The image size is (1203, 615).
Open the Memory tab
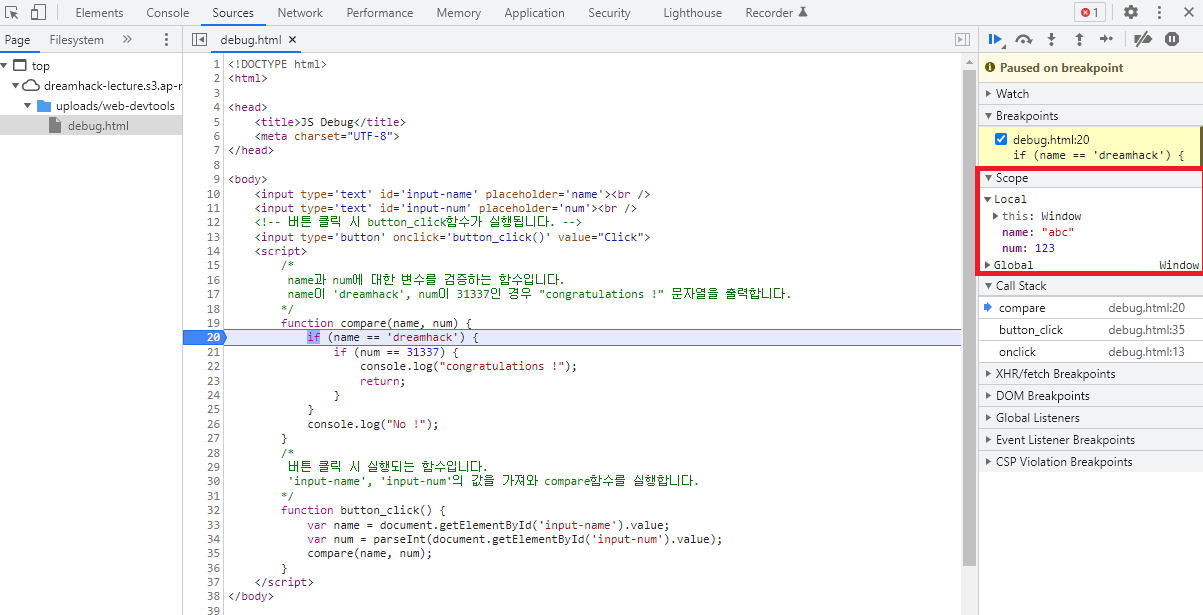[459, 13]
